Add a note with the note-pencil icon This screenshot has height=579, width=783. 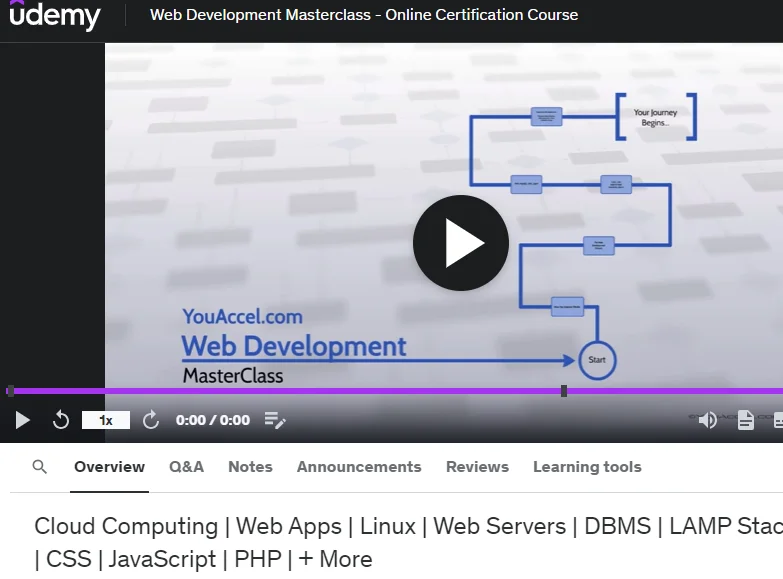click(275, 420)
